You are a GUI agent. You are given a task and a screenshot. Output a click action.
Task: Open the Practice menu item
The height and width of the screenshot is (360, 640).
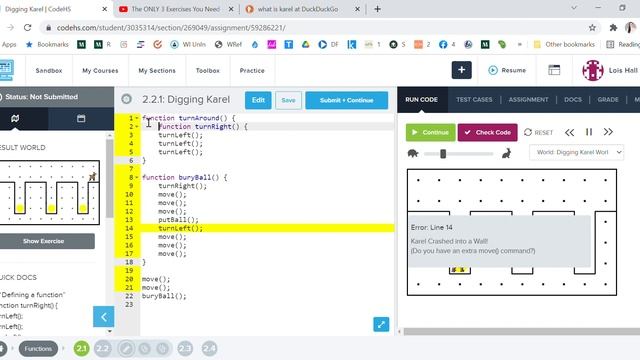pyautogui.click(x=252, y=71)
